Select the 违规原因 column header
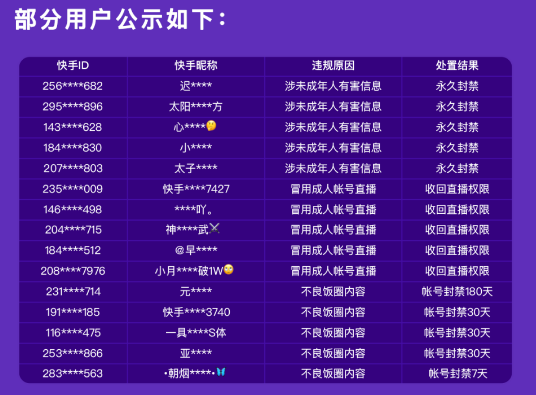This screenshot has height=395, width=536. pyautogui.click(x=333, y=65)
